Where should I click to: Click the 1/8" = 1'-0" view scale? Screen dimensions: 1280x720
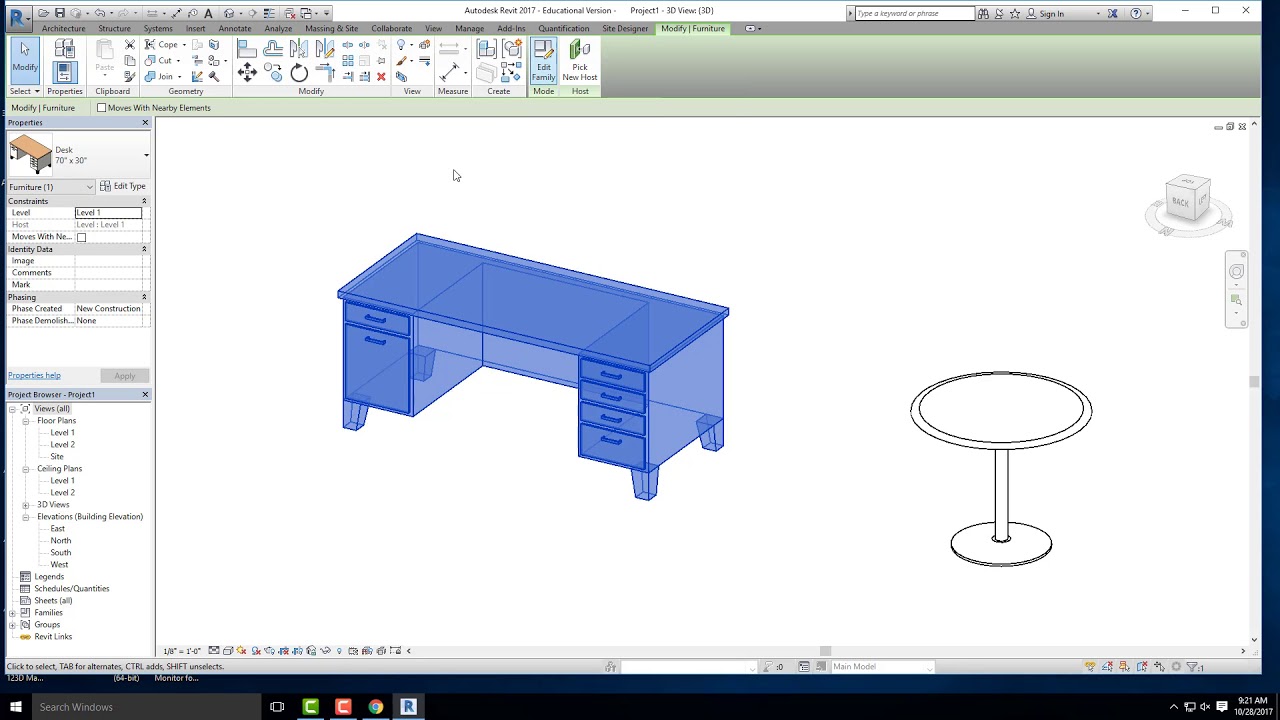(x=182, y=651)
